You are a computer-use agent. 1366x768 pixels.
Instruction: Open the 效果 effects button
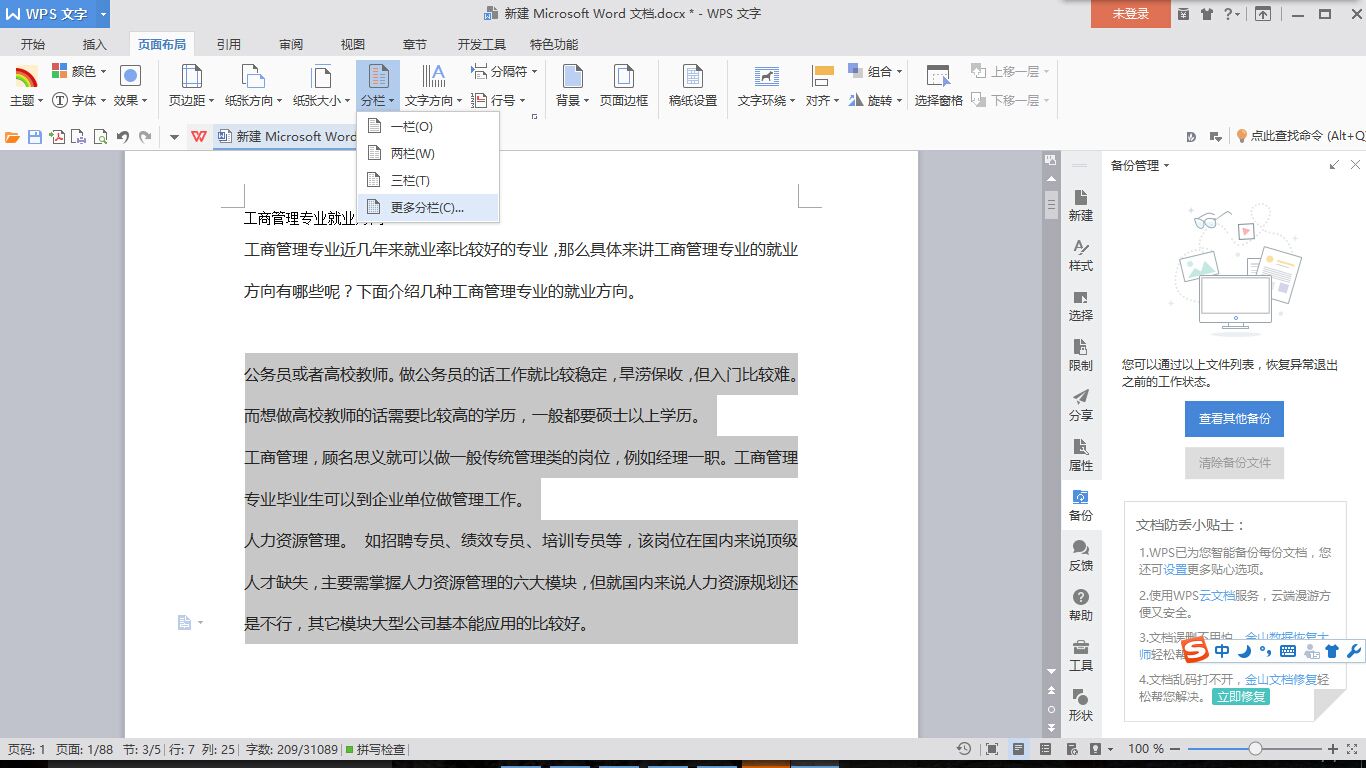pos(130,86)
